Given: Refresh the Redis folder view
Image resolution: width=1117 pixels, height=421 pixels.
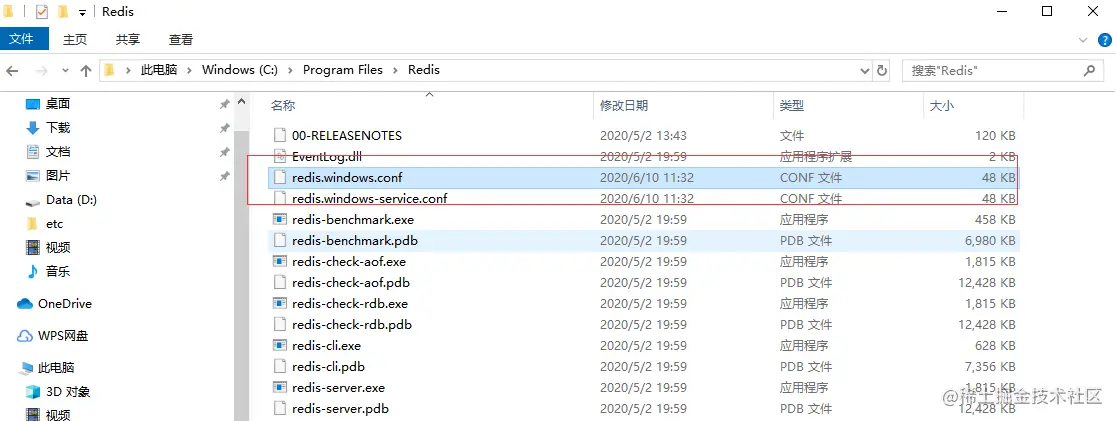Looking at the screenshot, I should click(x=882, y=71).
